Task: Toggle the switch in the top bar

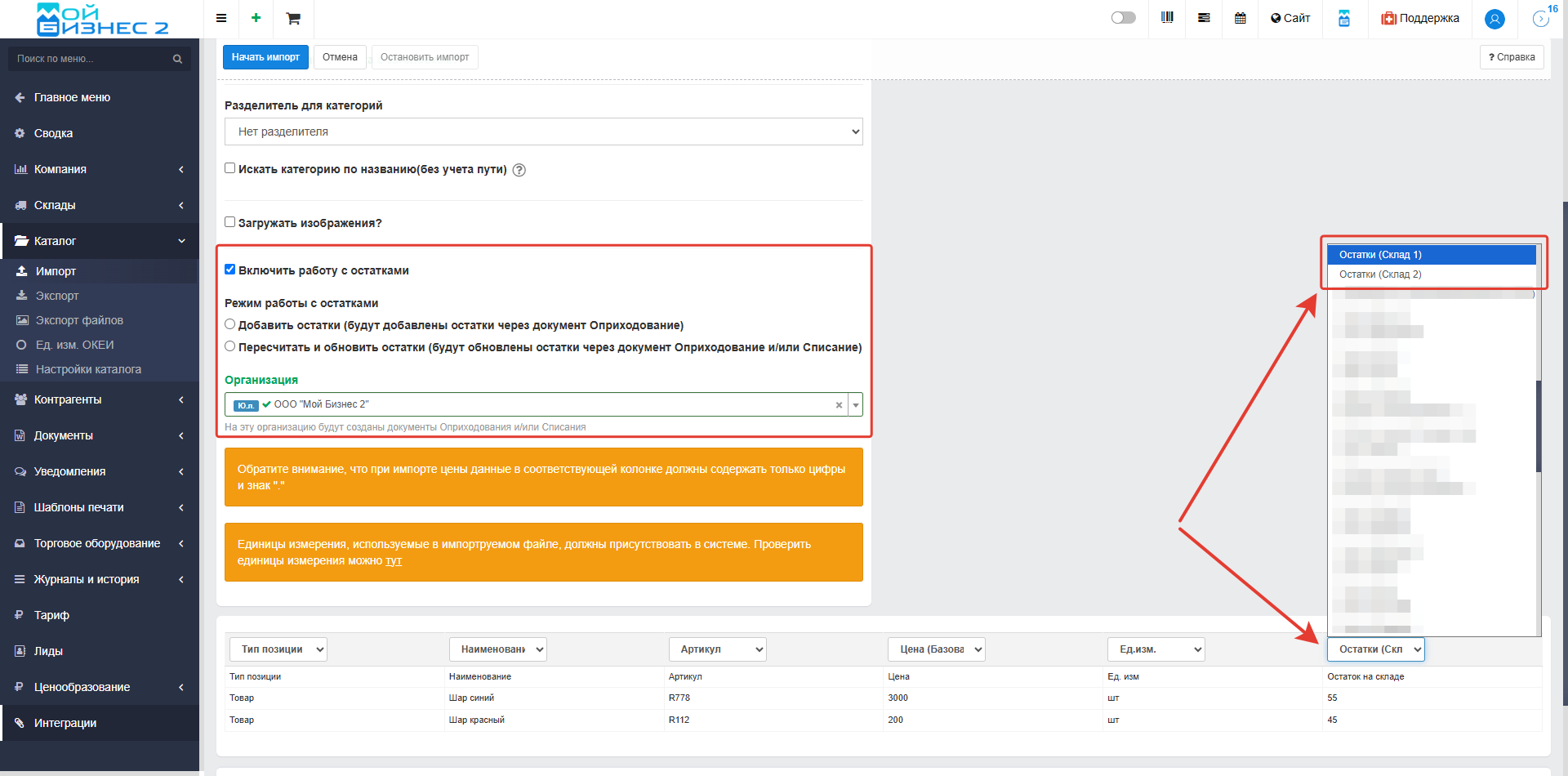Action: (x=1123, y=18)
